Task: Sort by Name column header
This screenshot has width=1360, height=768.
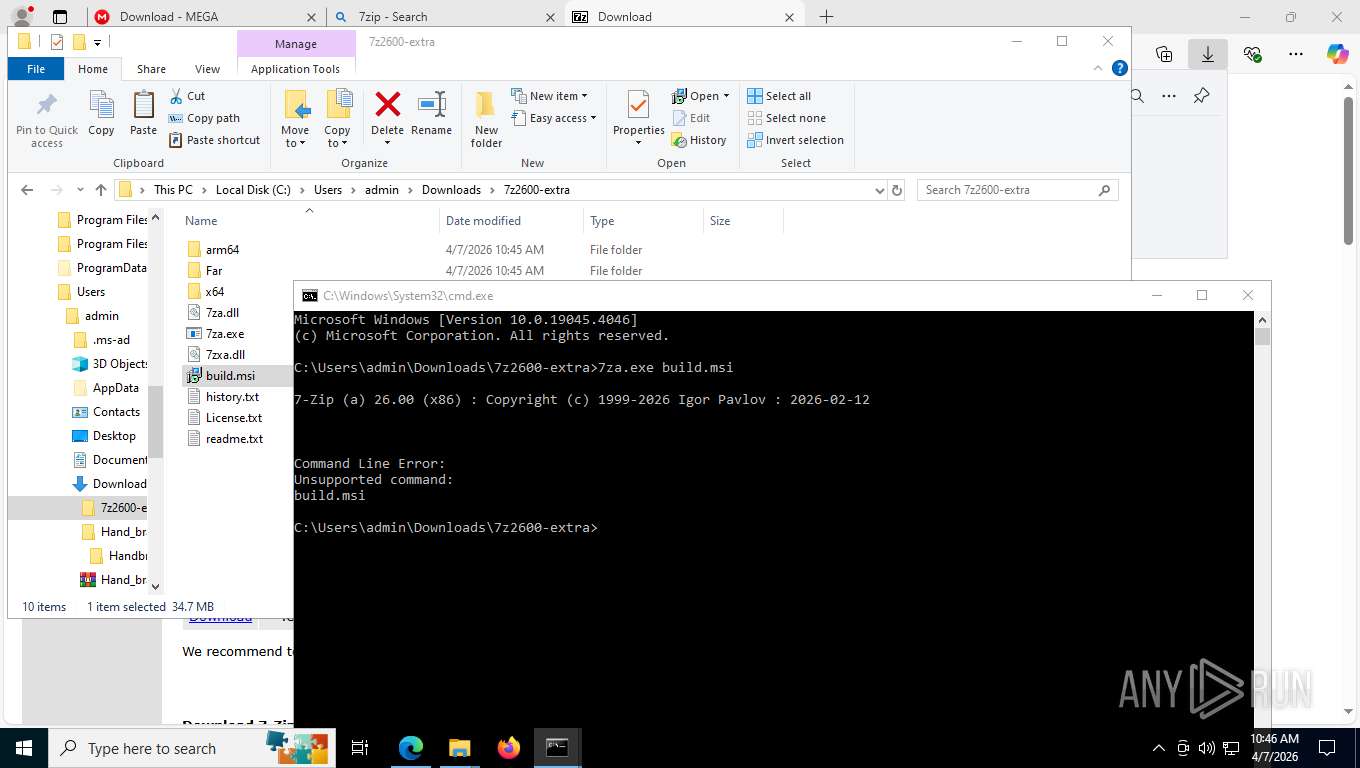Action: 201,221
